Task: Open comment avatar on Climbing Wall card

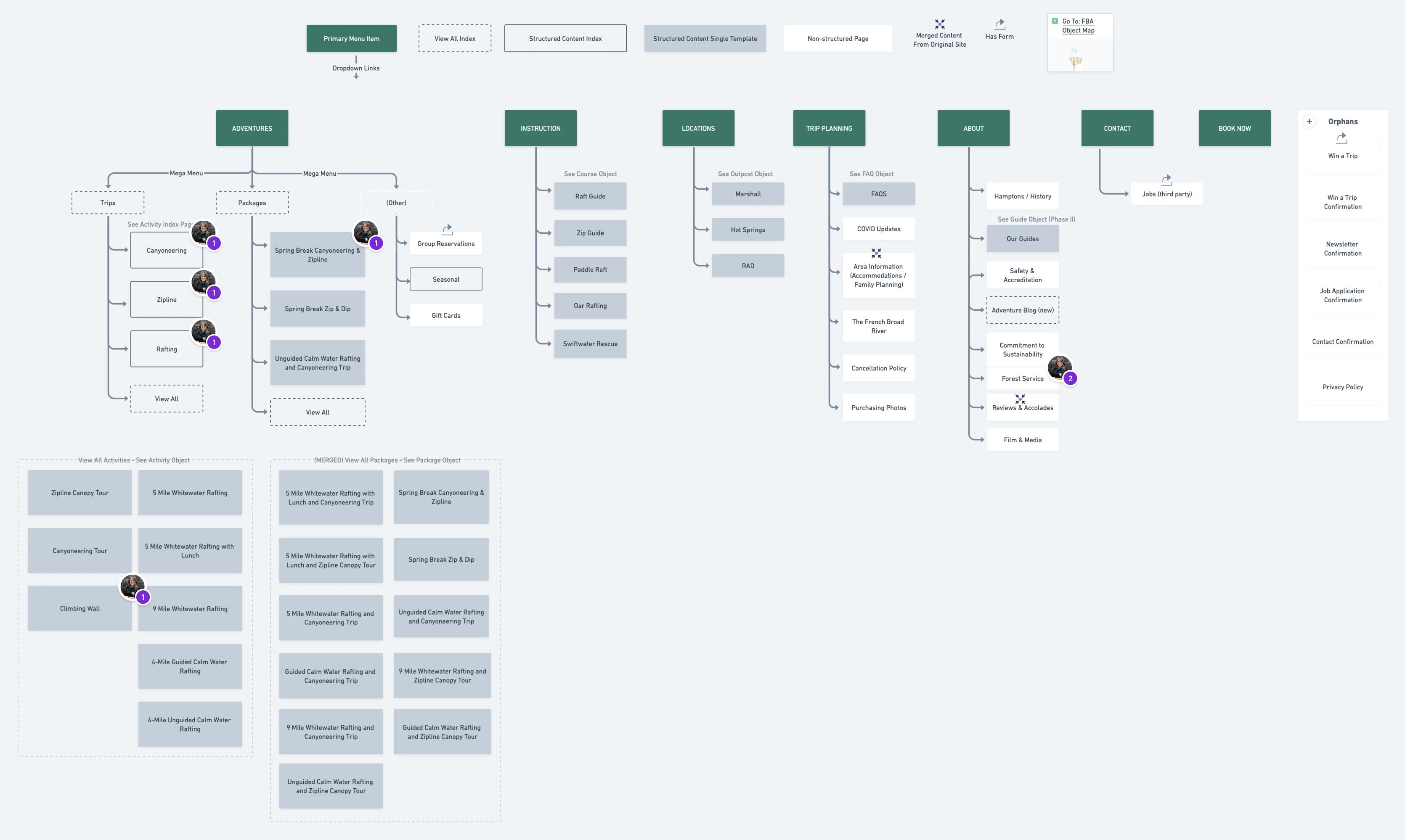Action: tap(132, 586)
